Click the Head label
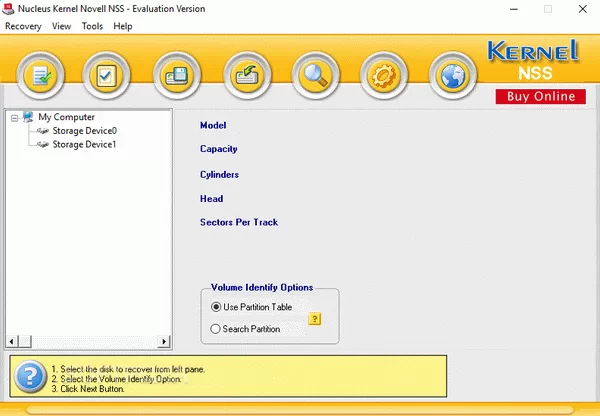 tap(211, 199)
